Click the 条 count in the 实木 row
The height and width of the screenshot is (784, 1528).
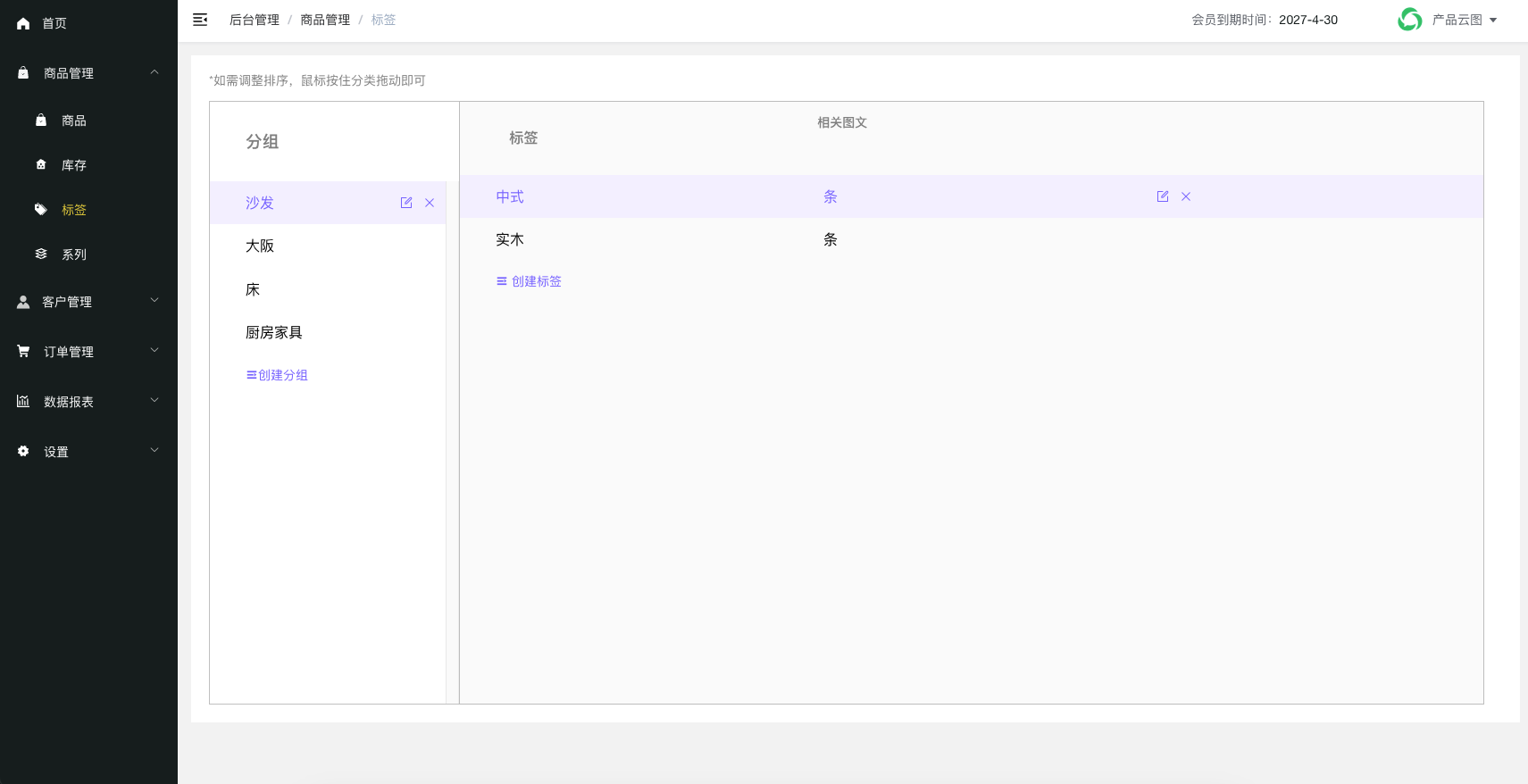[831, 239]
